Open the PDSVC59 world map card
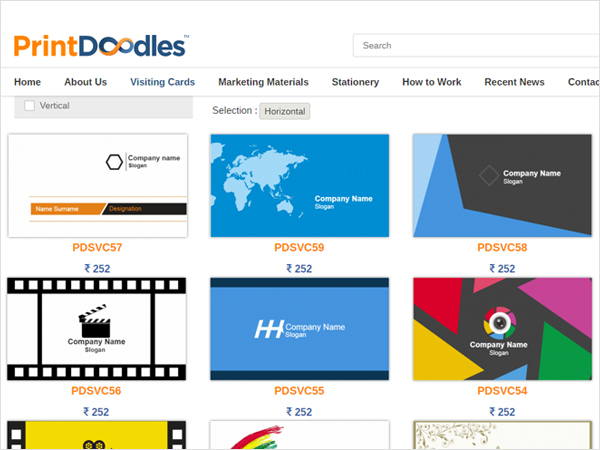The height and width of the screenshot is (450, 600). point(300,186)
